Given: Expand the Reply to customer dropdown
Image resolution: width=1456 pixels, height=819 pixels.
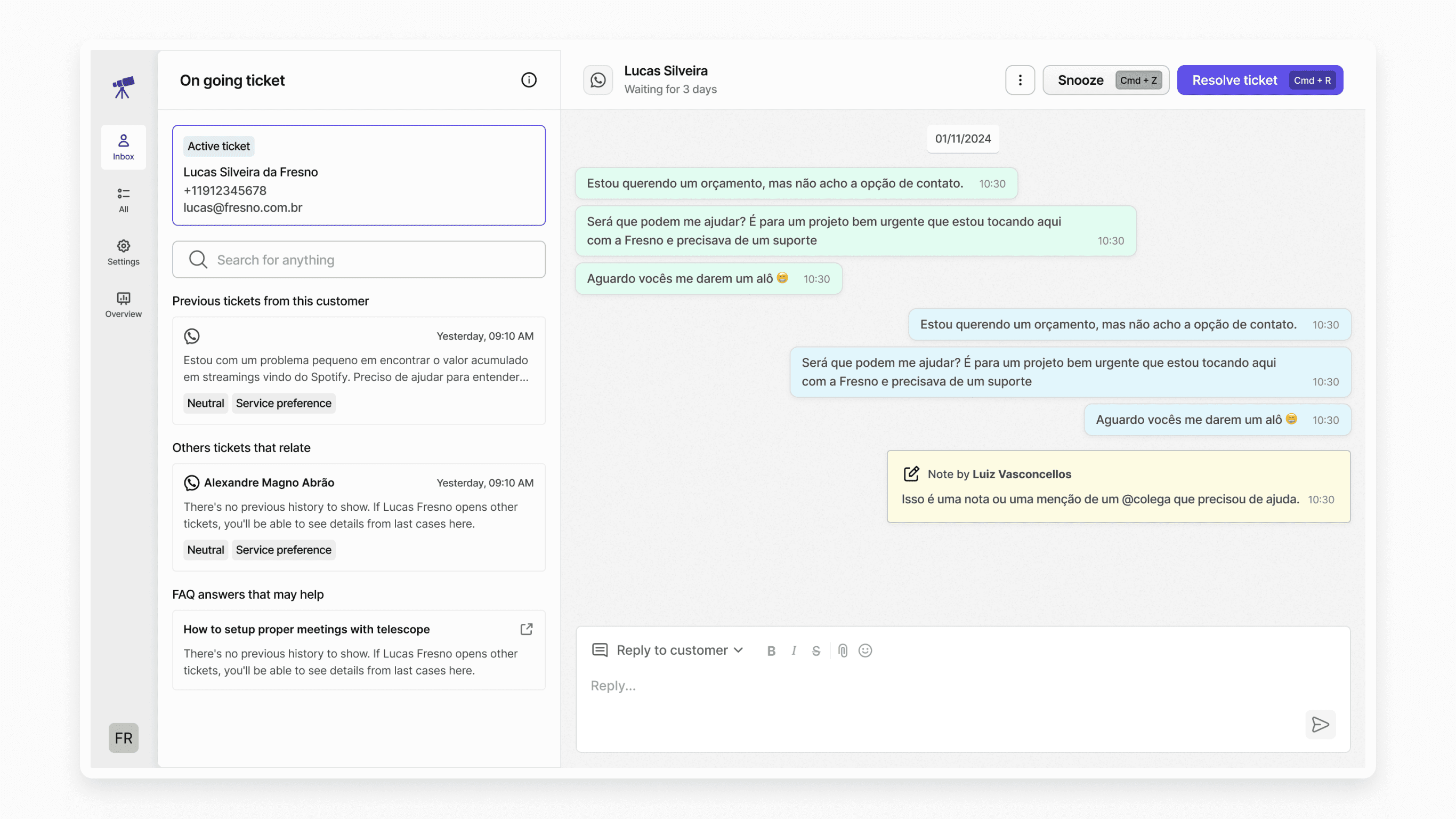Looking at the screenshot, I should (x=678, y=650).
